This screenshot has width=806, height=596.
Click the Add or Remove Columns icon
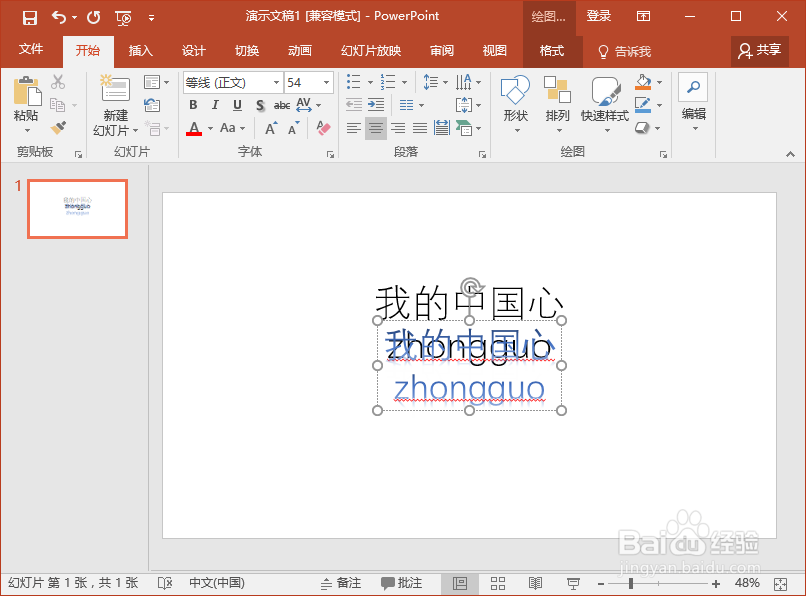pos(407,105)
